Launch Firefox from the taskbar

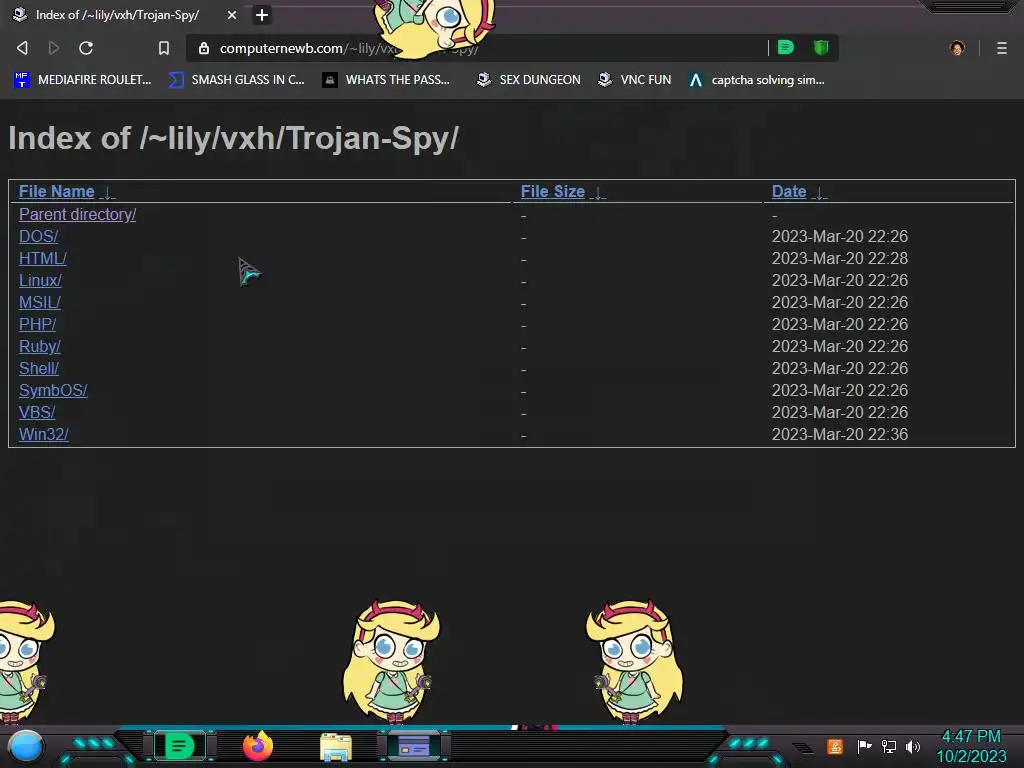(x=258, y=746)
